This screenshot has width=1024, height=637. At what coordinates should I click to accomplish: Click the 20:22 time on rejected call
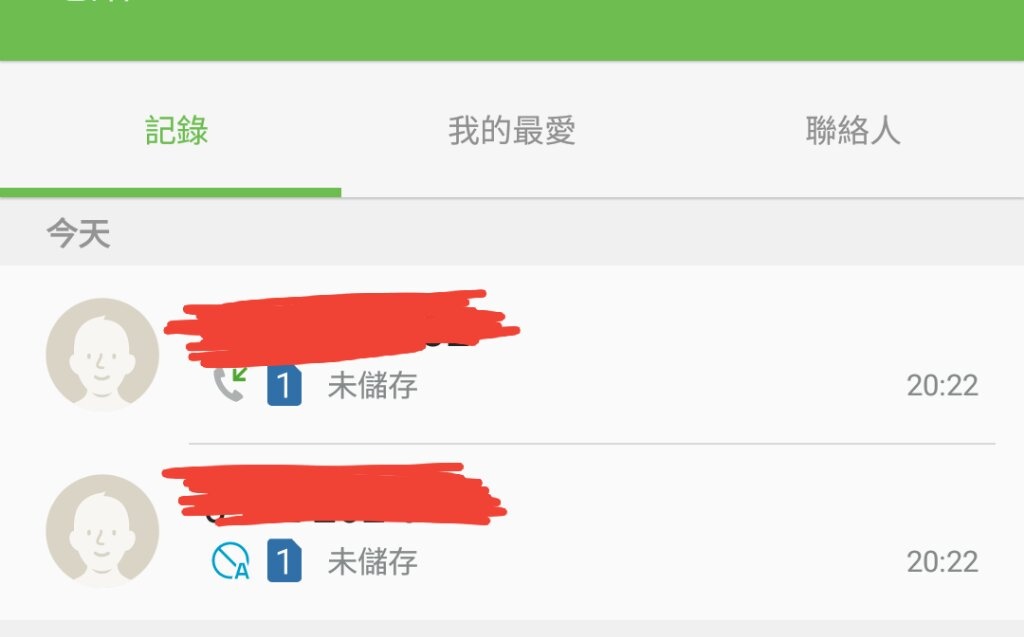pyautogui.click(x=942, y=562)
